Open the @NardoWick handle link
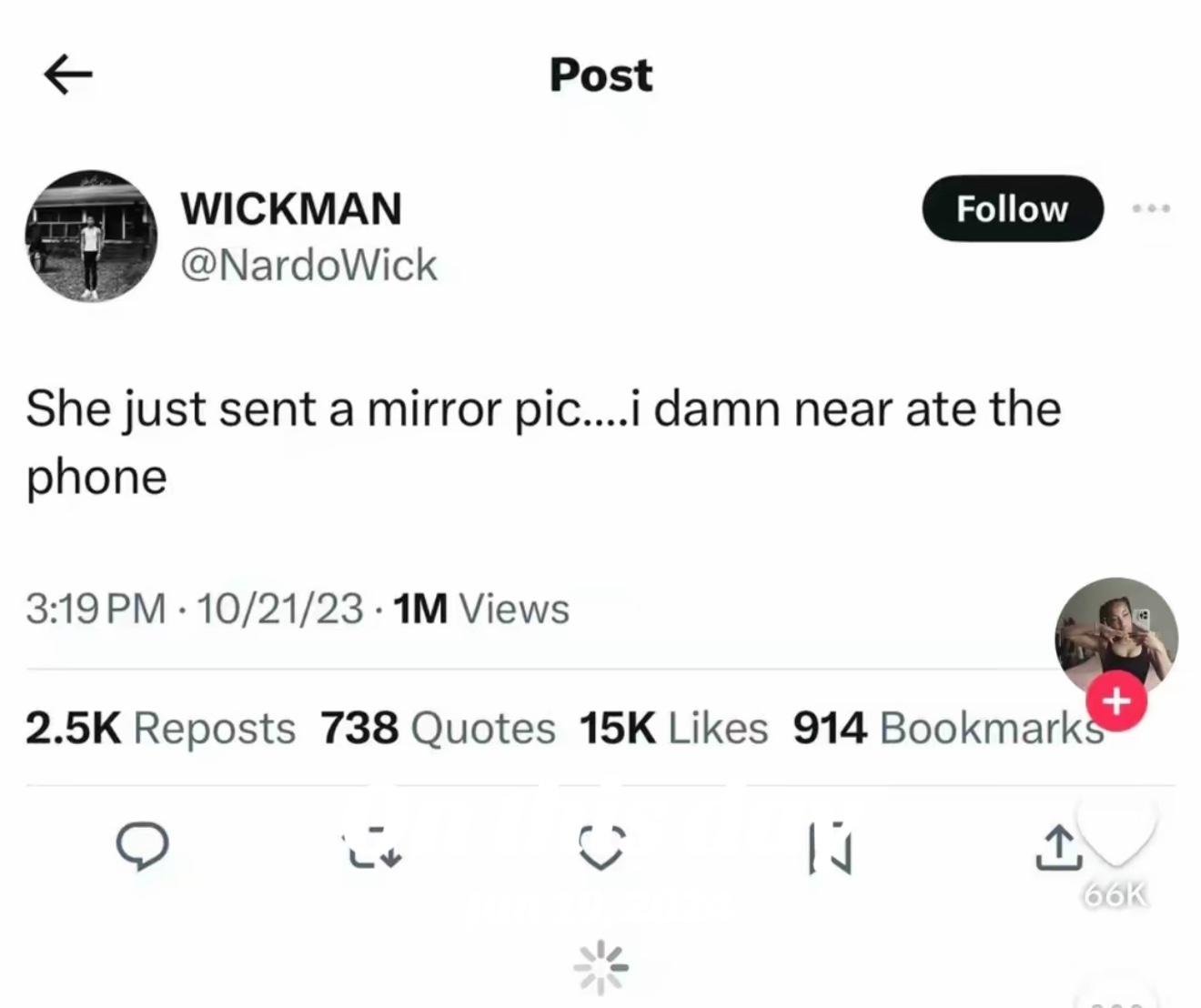The image size is (1201, 1008). tap(309, 265)
